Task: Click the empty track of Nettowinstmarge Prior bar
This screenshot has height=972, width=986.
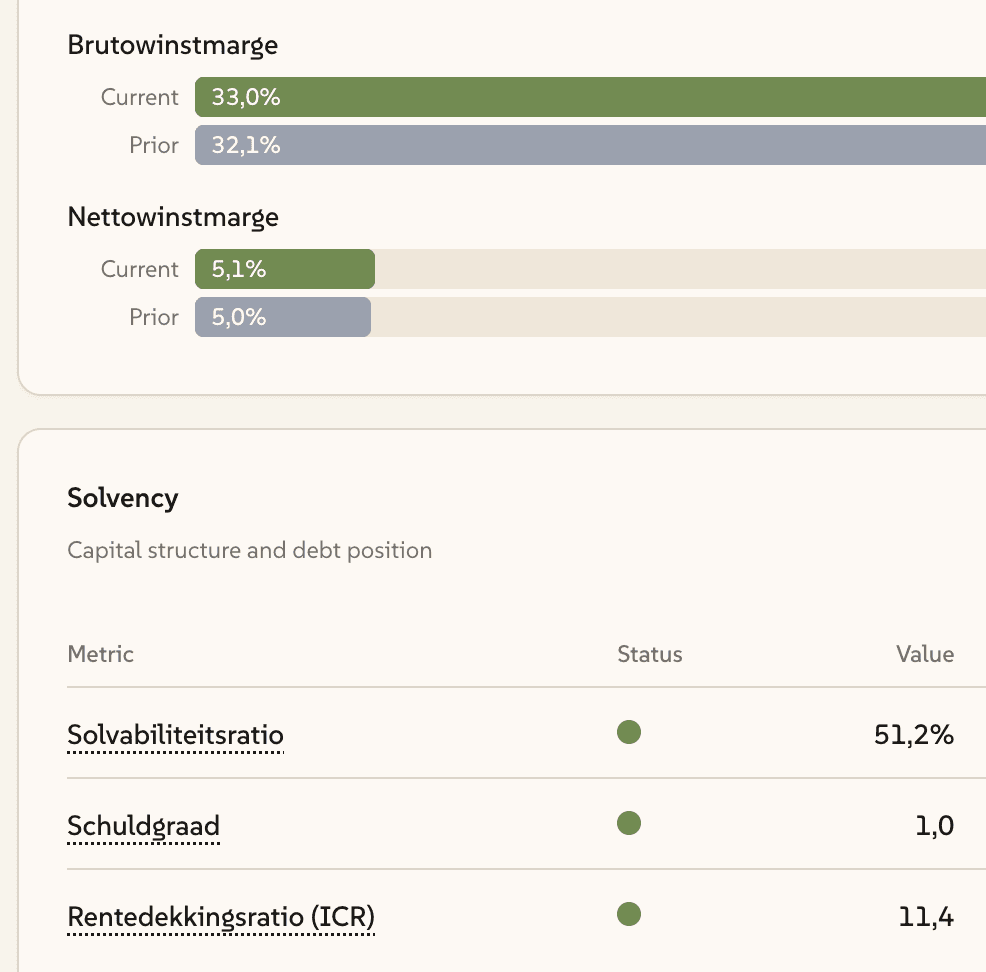Action: (678, 317)
